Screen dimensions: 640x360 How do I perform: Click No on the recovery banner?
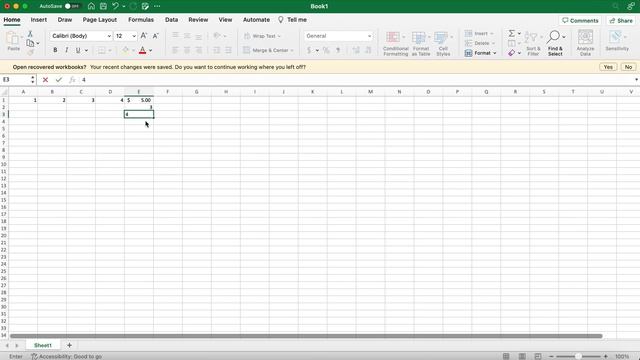pyautogui.click(x=628, y=67)
